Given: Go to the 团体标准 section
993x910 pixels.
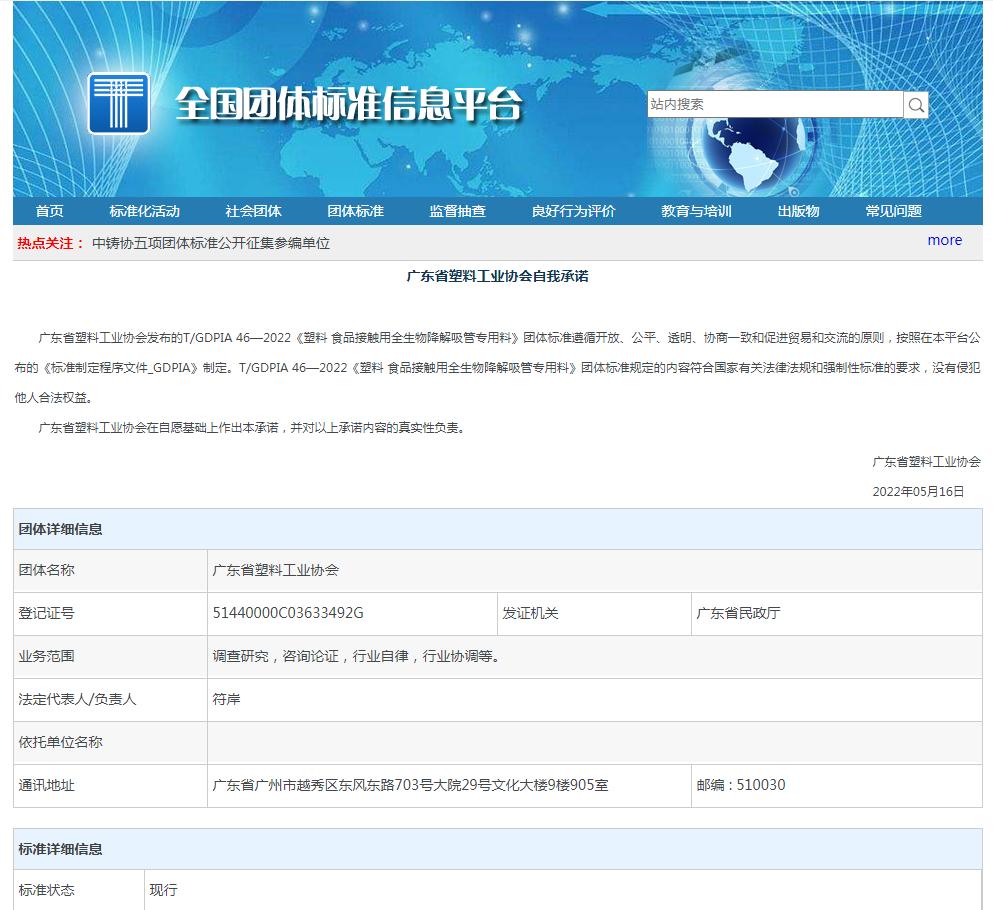Looking at the screenshot, I should pos(356,211).
